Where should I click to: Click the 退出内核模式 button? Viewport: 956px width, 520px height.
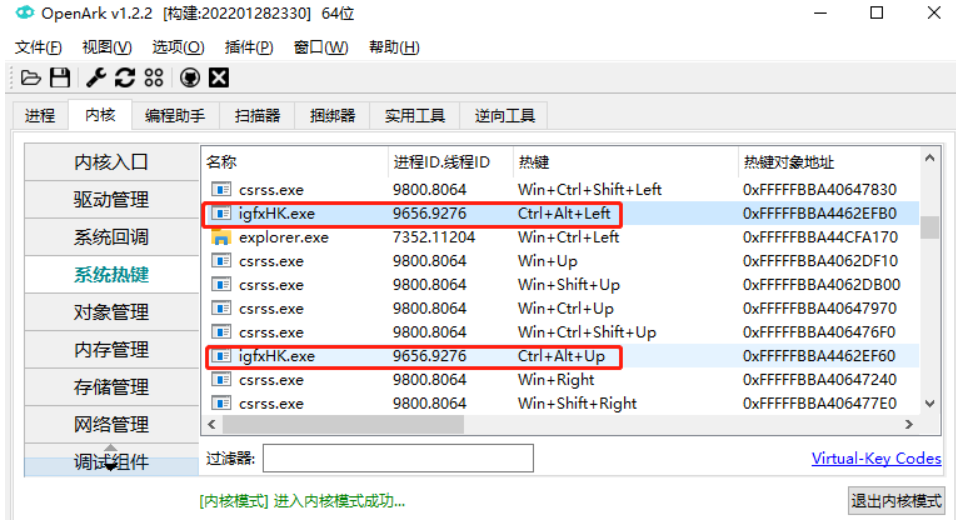click(x=896, y=501)
